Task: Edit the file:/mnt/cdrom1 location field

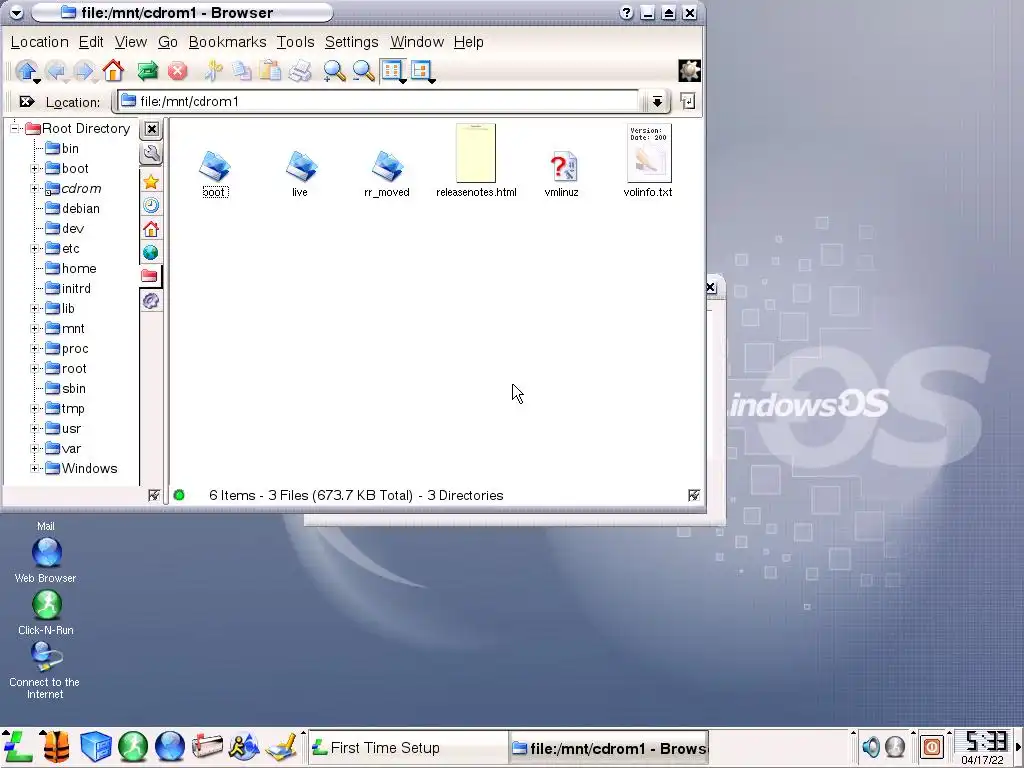Action: 379,101
